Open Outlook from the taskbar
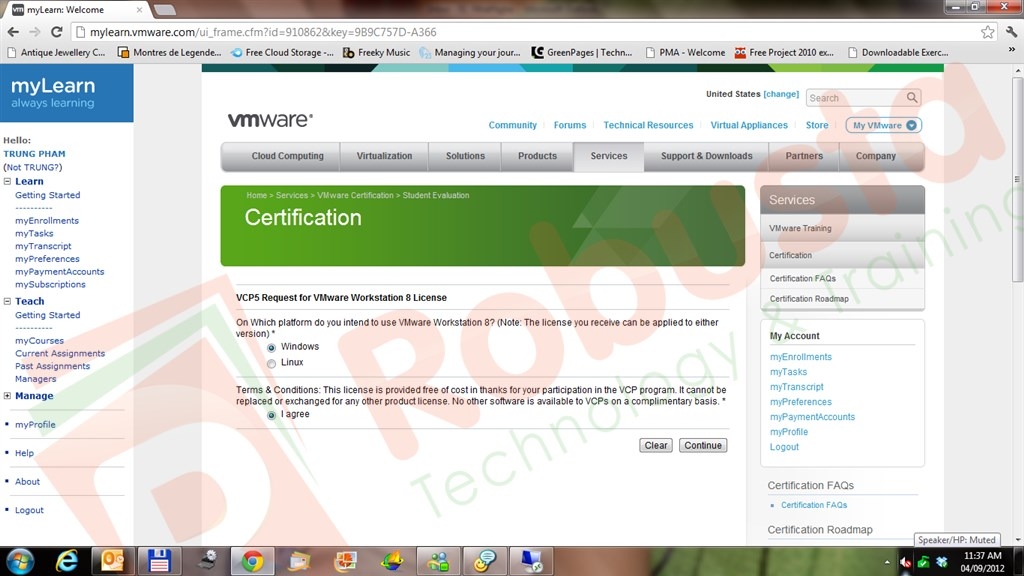 pyautogui.click(x=112, y=561)
